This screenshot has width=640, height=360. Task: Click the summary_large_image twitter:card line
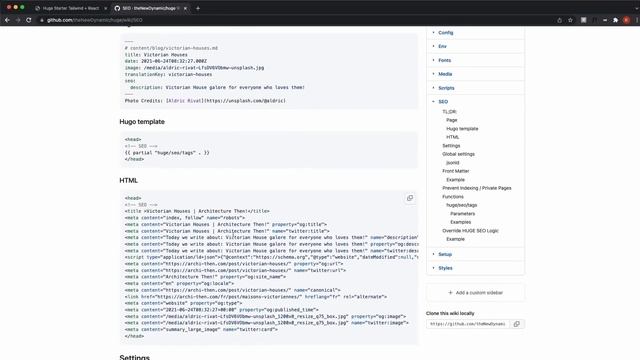[201, 329]
